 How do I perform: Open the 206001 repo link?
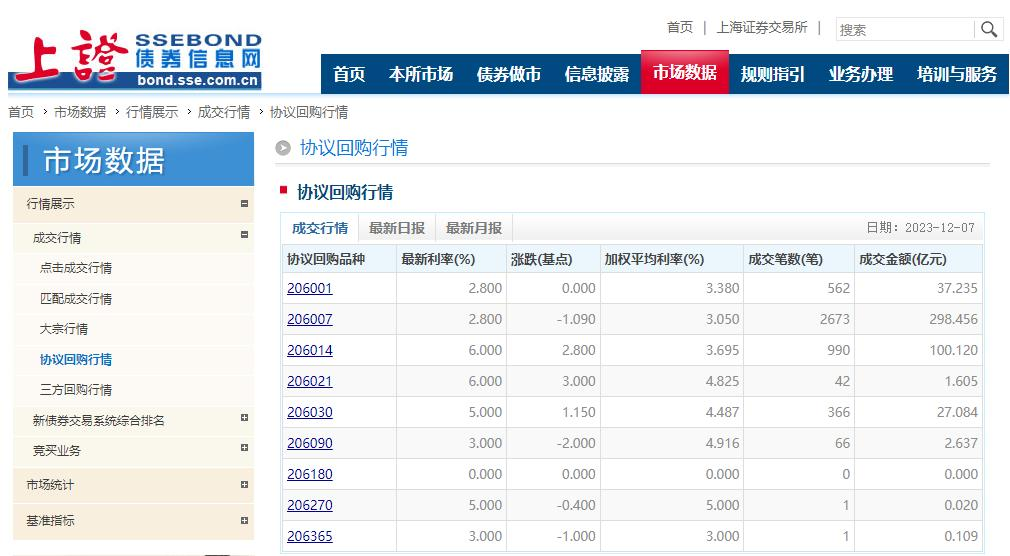click(310, 288)
